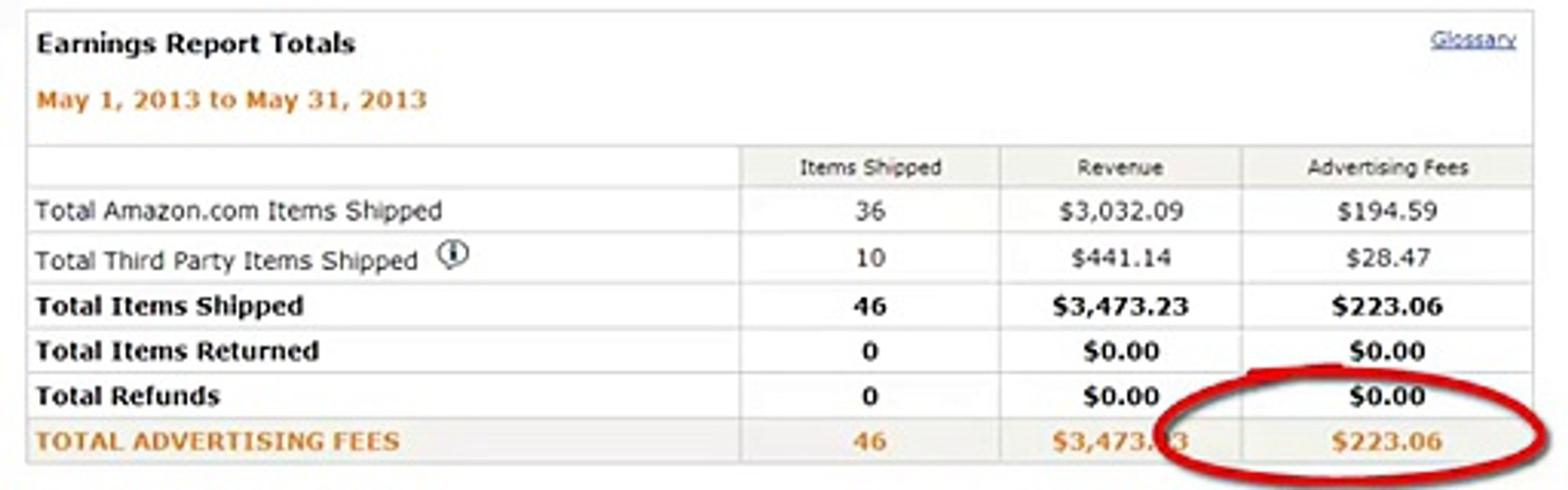1568x490 pixels.
Task: Click the Total Items Returned row label
Action: [177, 351]
